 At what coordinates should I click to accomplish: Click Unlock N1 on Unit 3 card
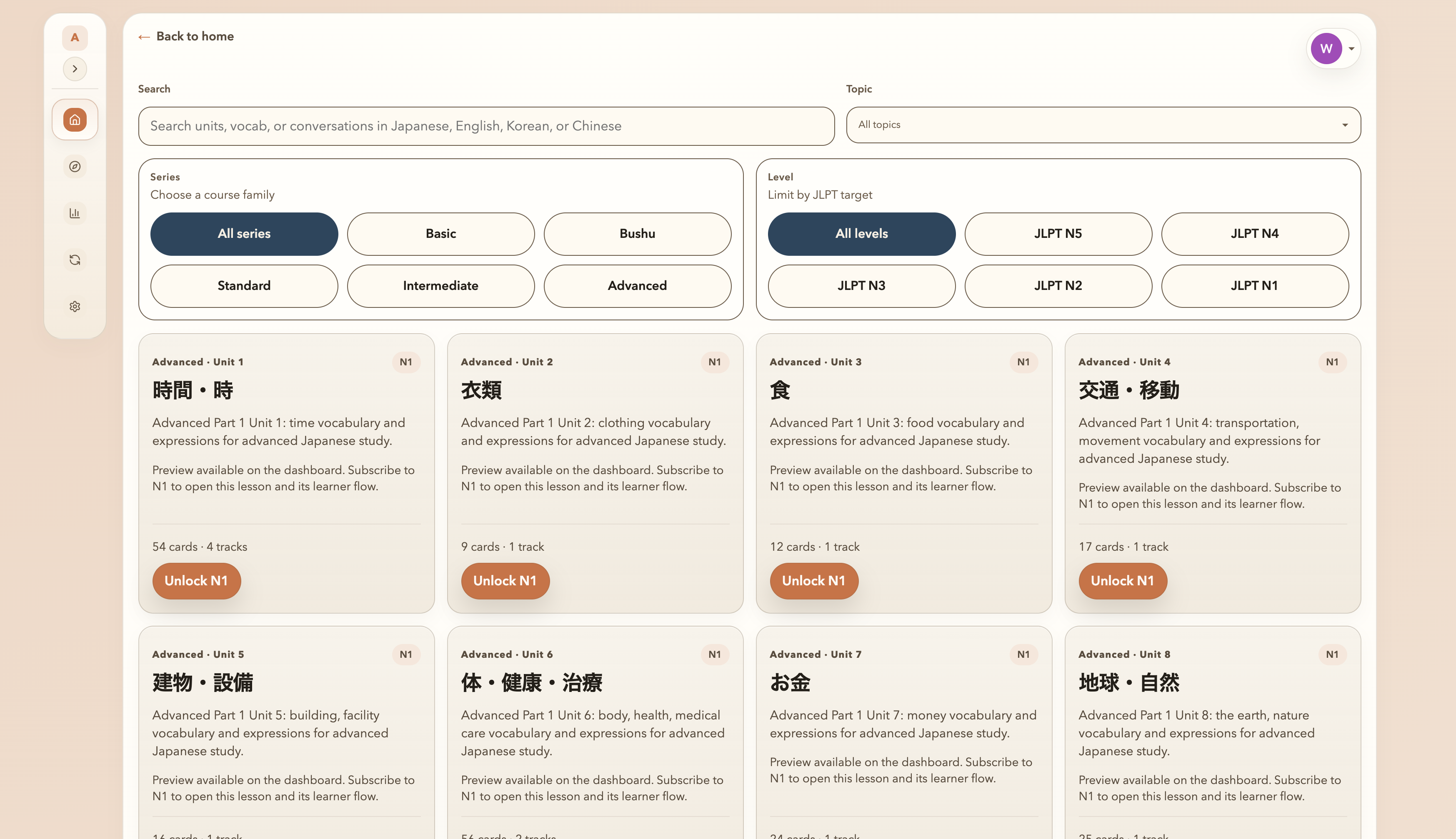pyautogui.click(x=814, y=581)
